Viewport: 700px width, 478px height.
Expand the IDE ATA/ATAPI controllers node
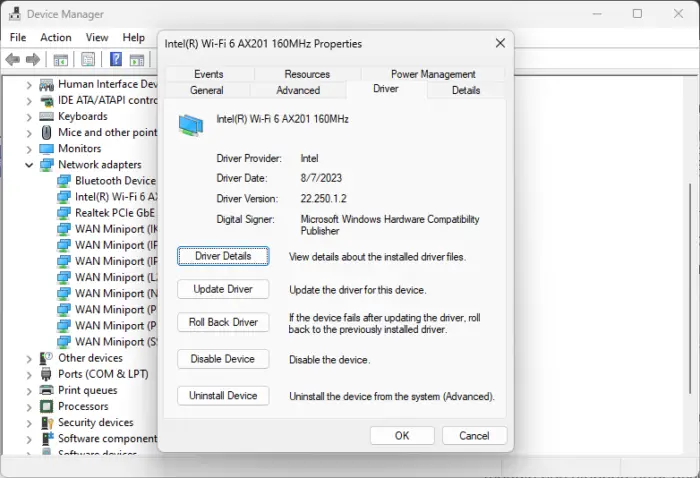coord(29,101)
